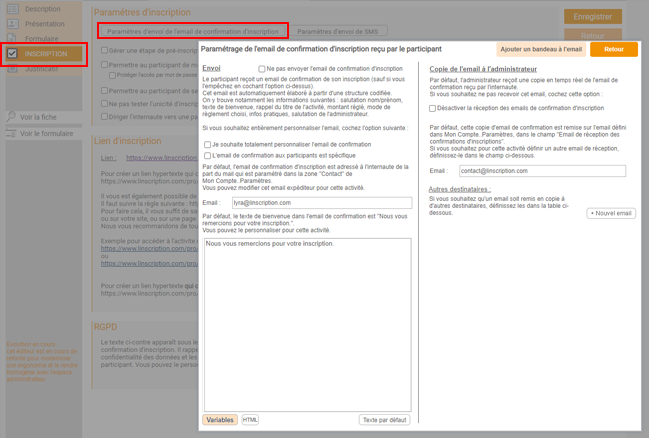
Task: Click admin Email field with contact@linscription.com
Action: (542, 171)
